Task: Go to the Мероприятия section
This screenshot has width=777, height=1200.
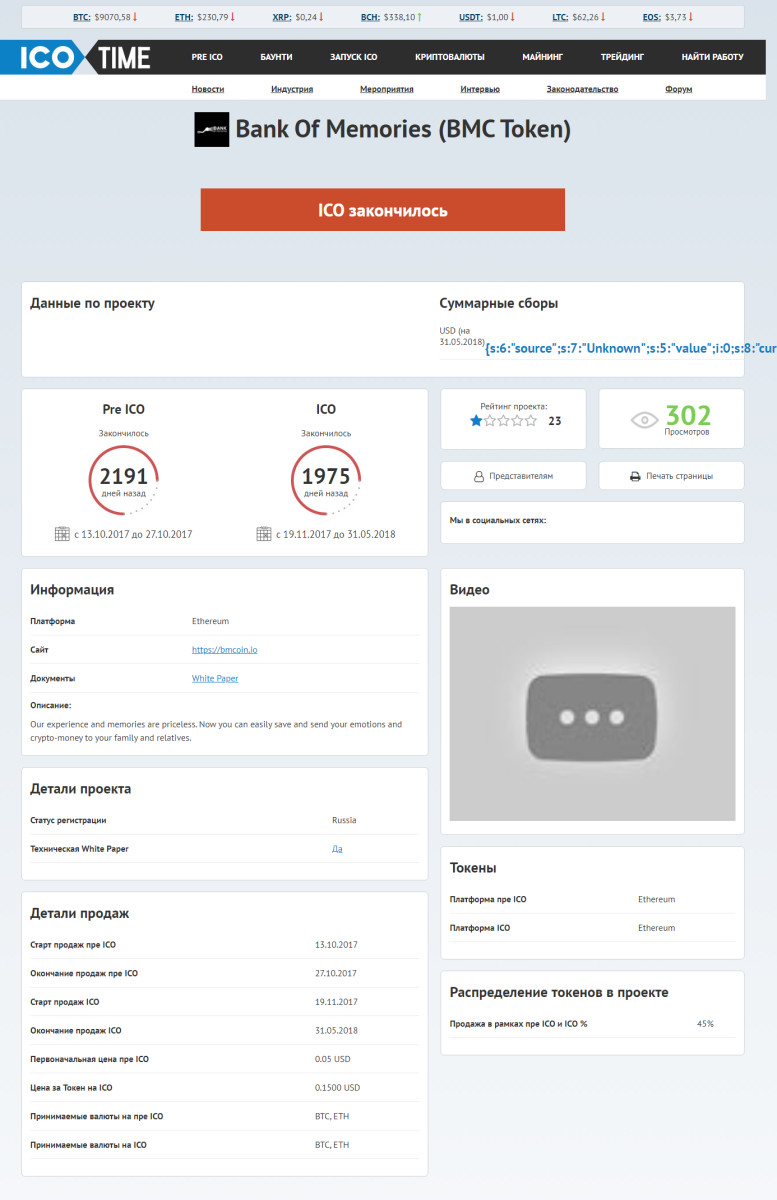Action: pos(387,89)
